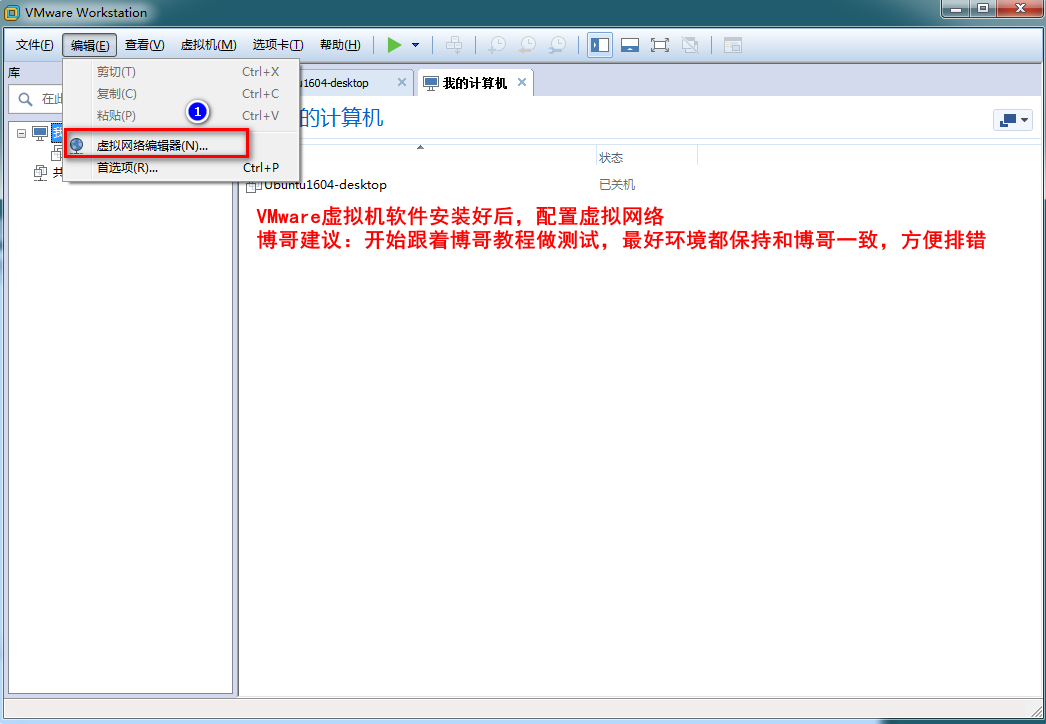The width and height of the screenshot is (1046, 724).
Task: Click the 已关机 status cell
Action: pos(617,185)
